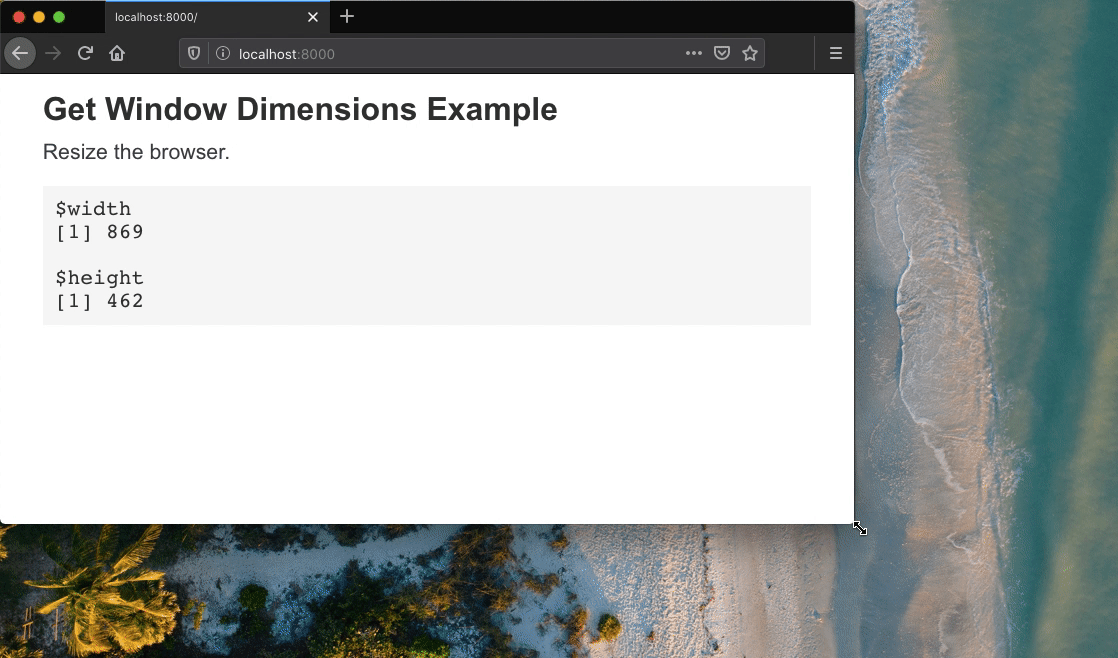Open the Firefox hamburger menu
The image size is (1118, 658).
(x=835, y=53)
